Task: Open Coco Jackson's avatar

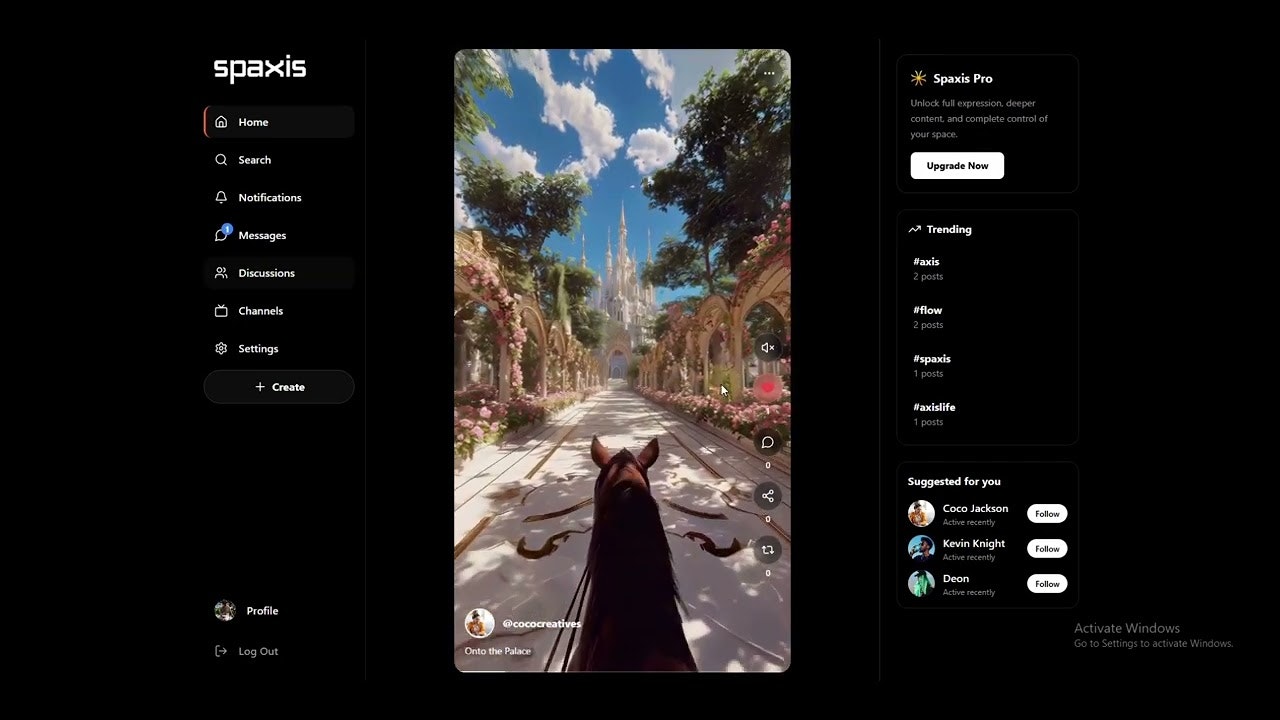Action: (x=921, y=514)
